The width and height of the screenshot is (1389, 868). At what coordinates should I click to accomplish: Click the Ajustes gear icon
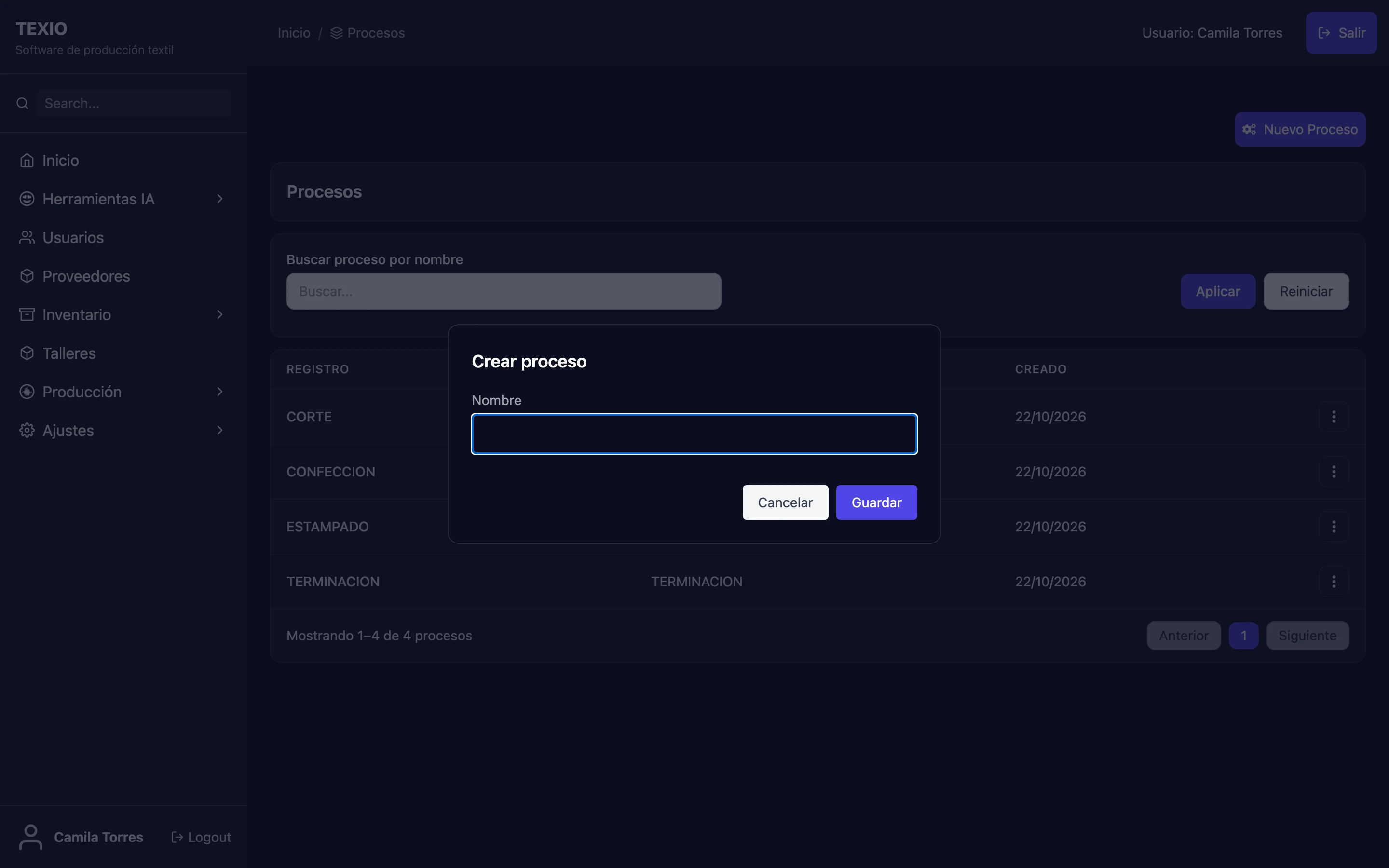pos(27,430)
